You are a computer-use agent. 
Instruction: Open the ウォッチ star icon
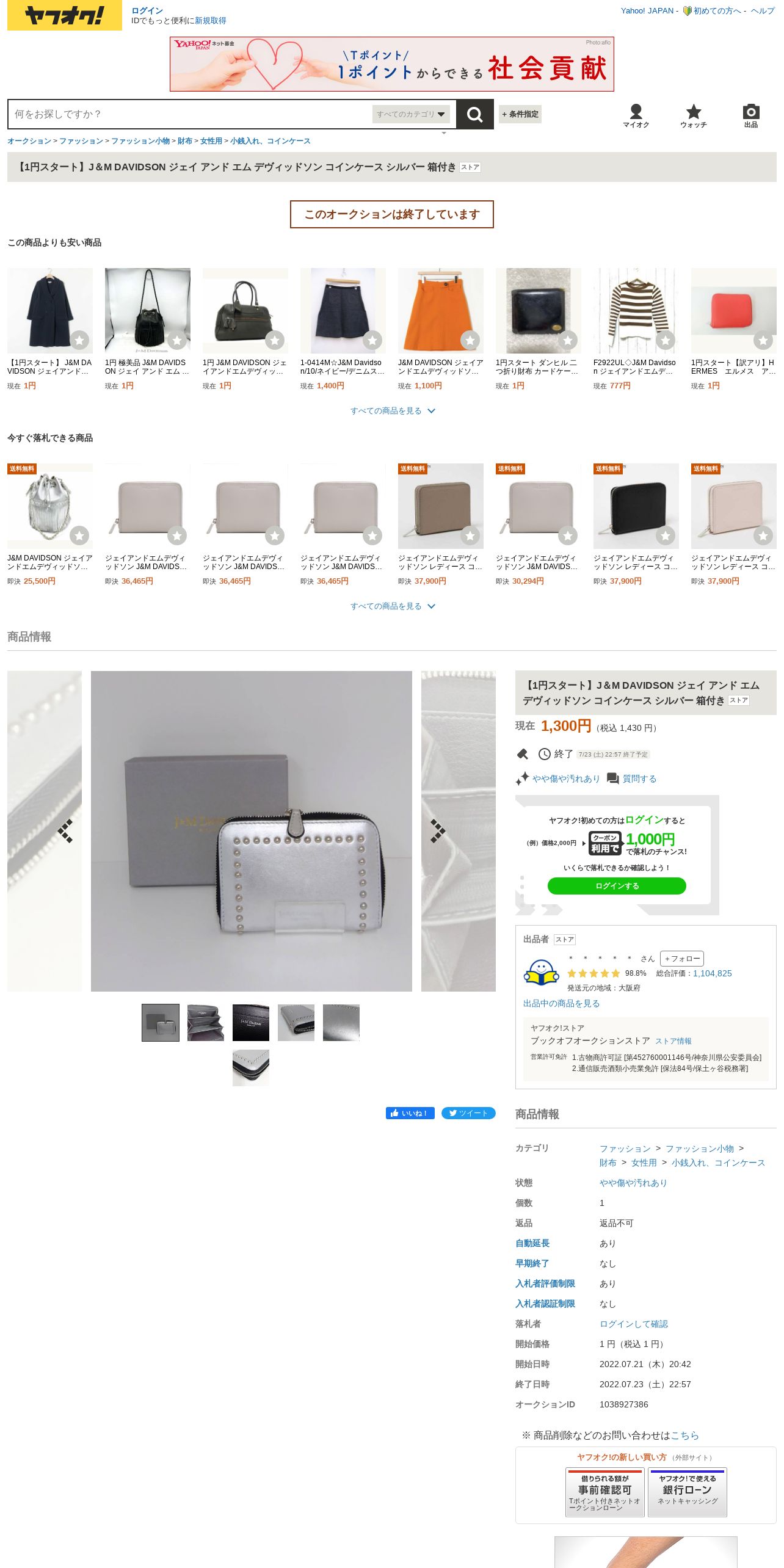694,115
